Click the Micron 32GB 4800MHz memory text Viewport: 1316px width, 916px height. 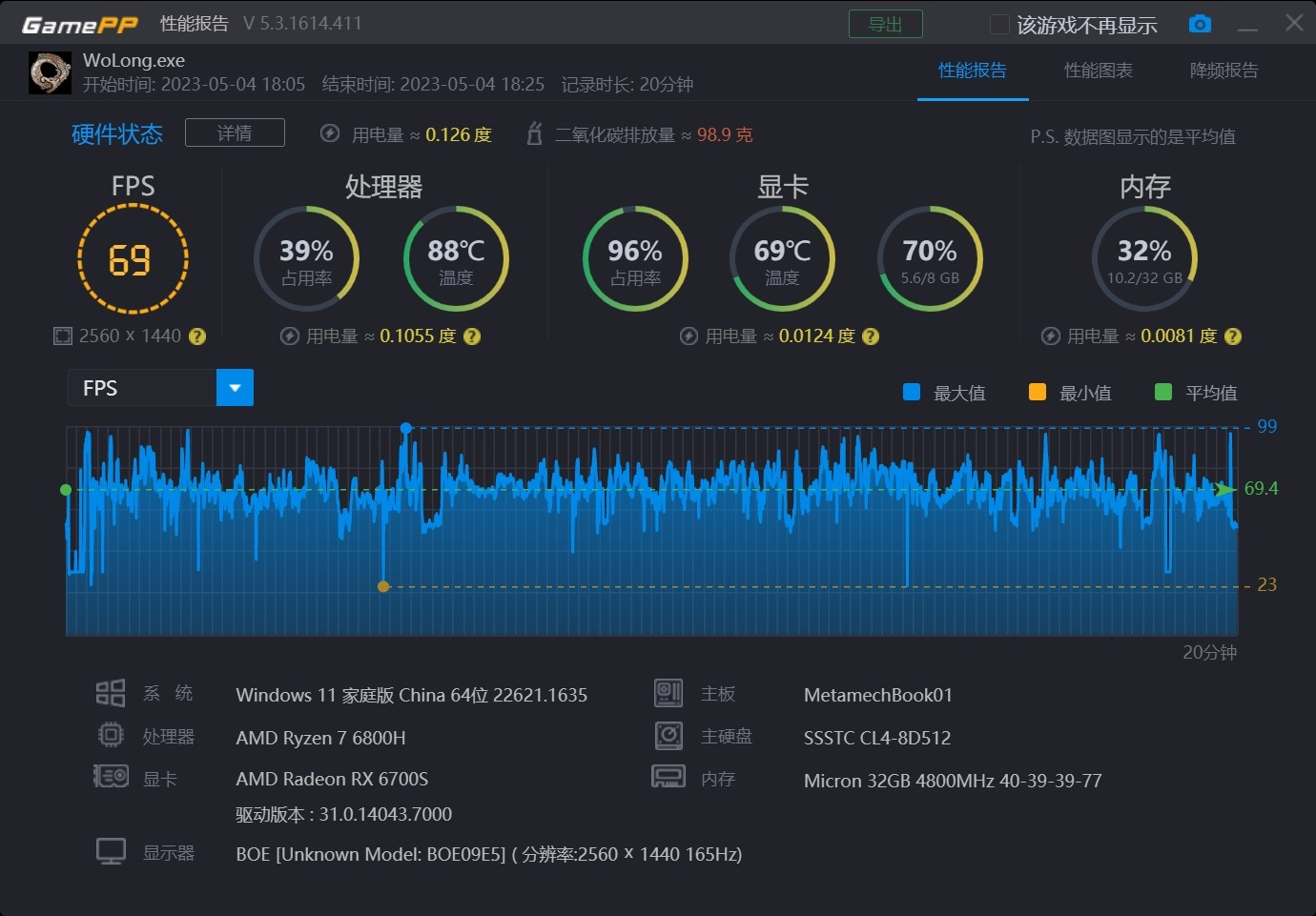point(953,781)
